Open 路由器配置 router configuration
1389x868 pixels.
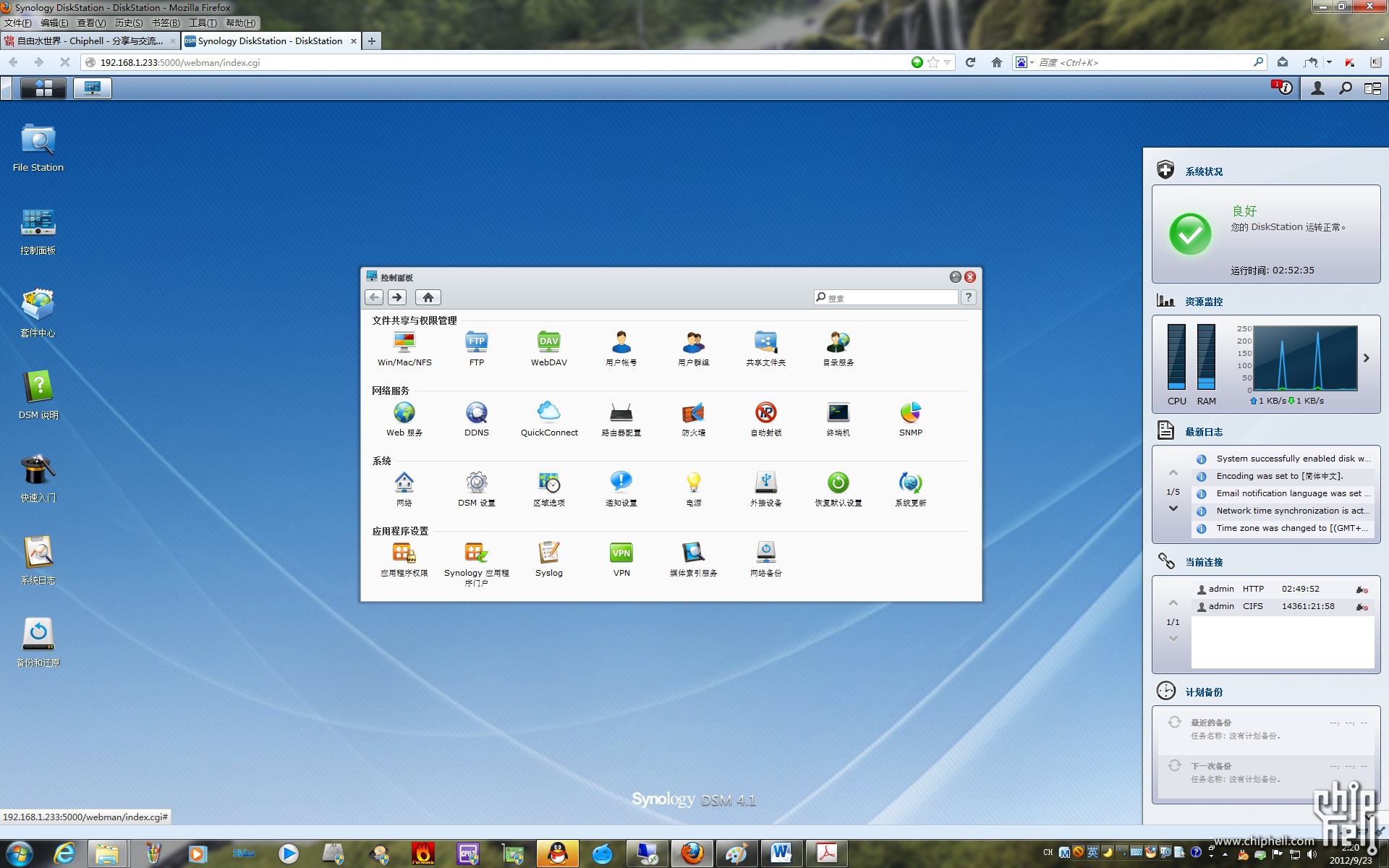coord(621,419)
